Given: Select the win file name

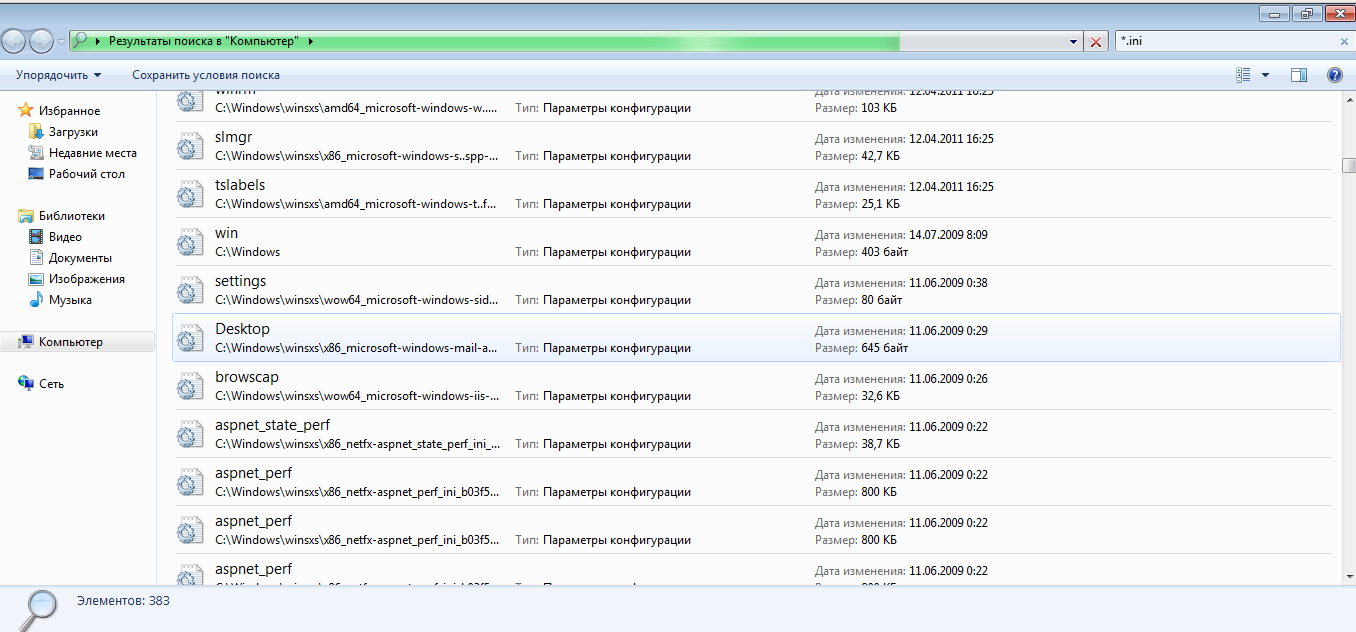Looking at the screenshot, I should click(226, 233).
